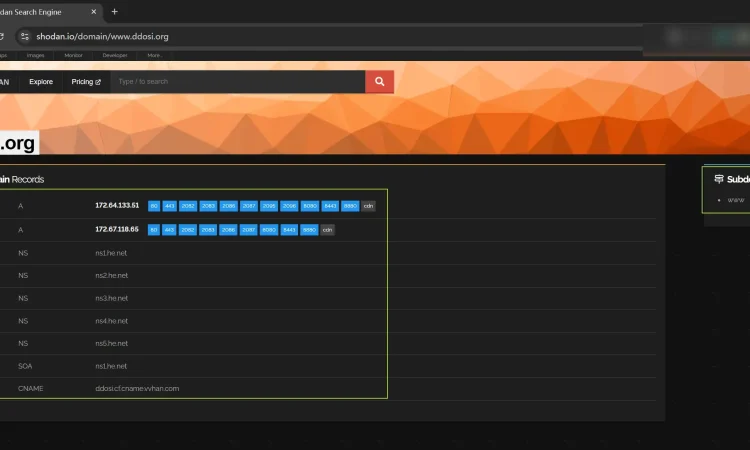
Task: Click the CNAME record type label
Action: [31, 389]
